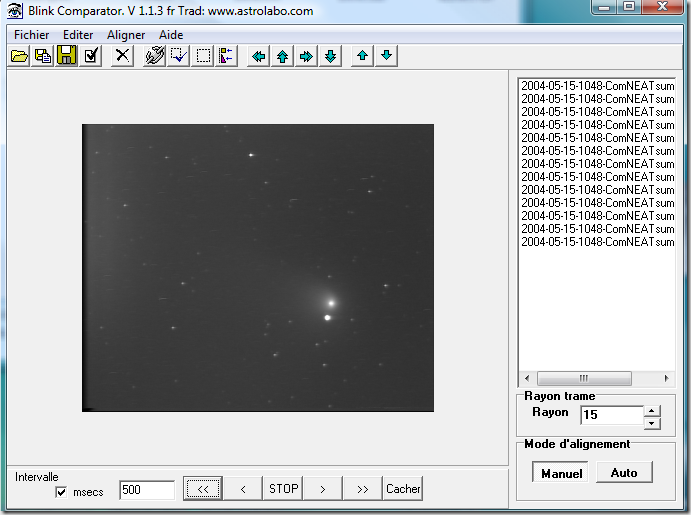Save with the yellow floppy disk icon

point(67,56)
